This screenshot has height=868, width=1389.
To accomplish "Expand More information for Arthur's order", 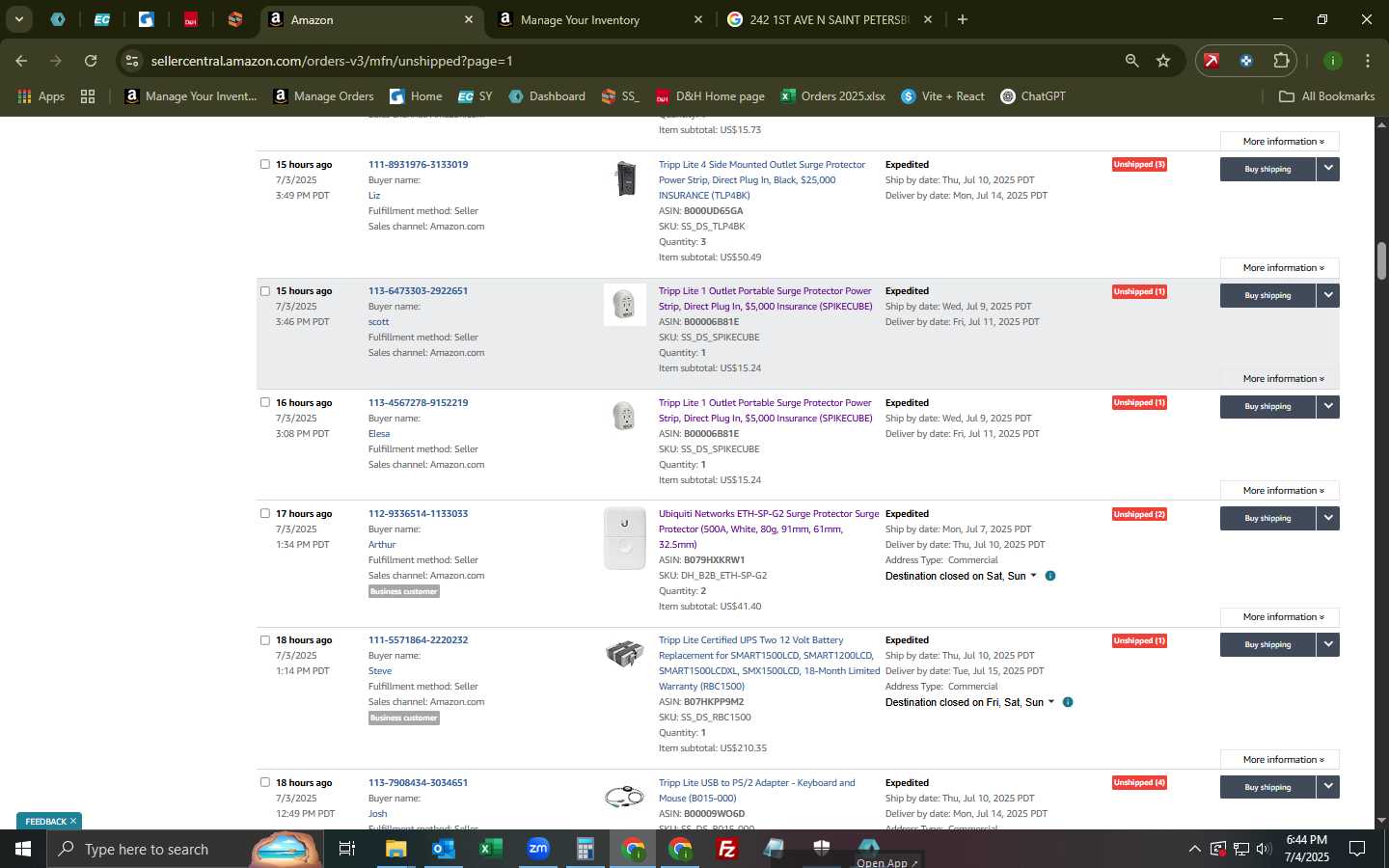I will tap(1279, 616).
